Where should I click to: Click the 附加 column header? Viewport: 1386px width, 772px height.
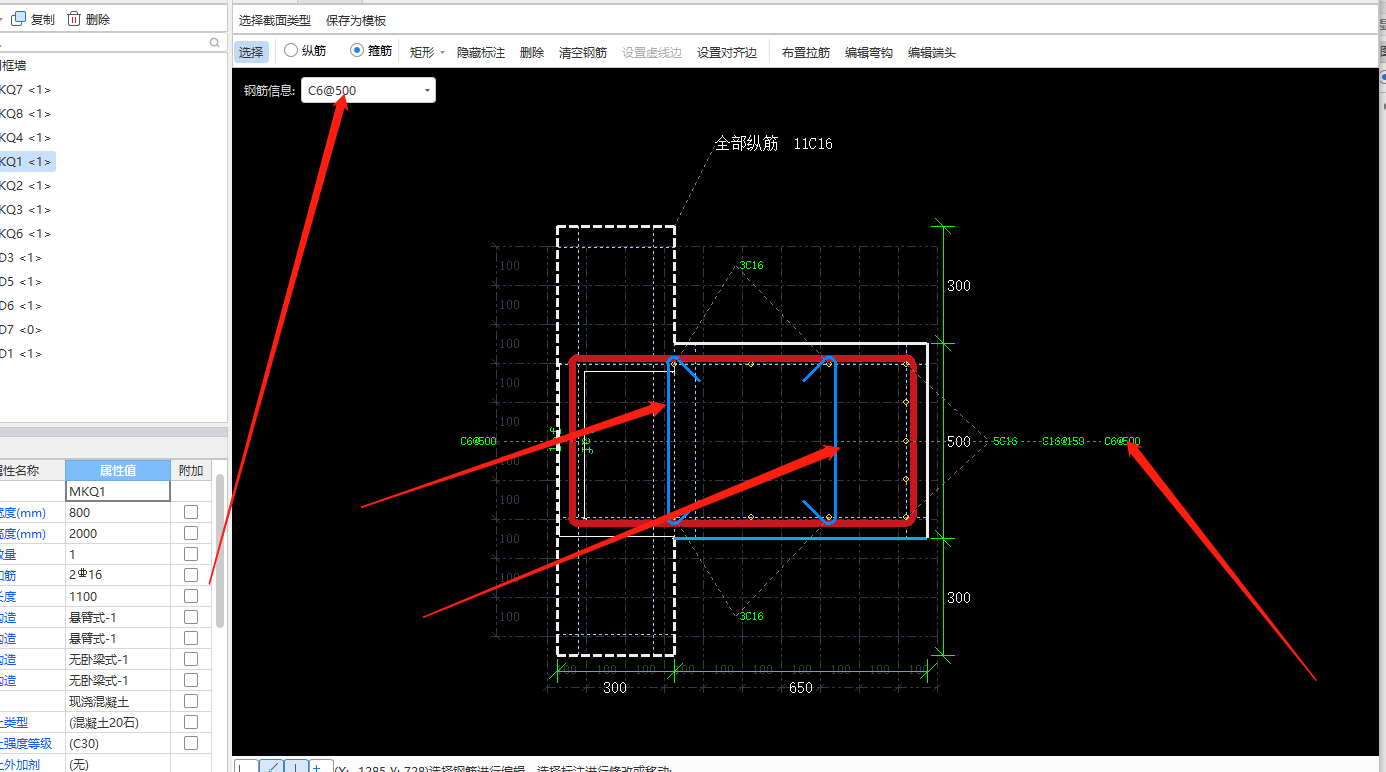click(190, 470)
